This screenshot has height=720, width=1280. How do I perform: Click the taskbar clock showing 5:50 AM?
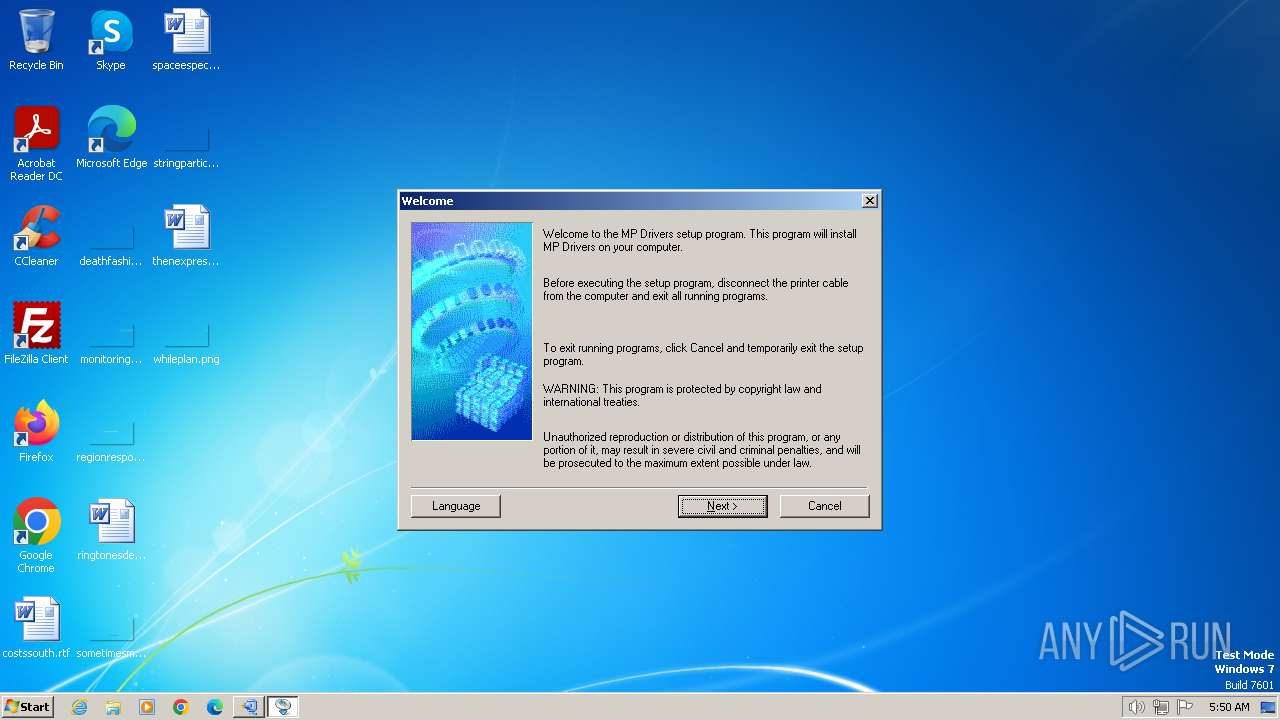(1229, 707)
